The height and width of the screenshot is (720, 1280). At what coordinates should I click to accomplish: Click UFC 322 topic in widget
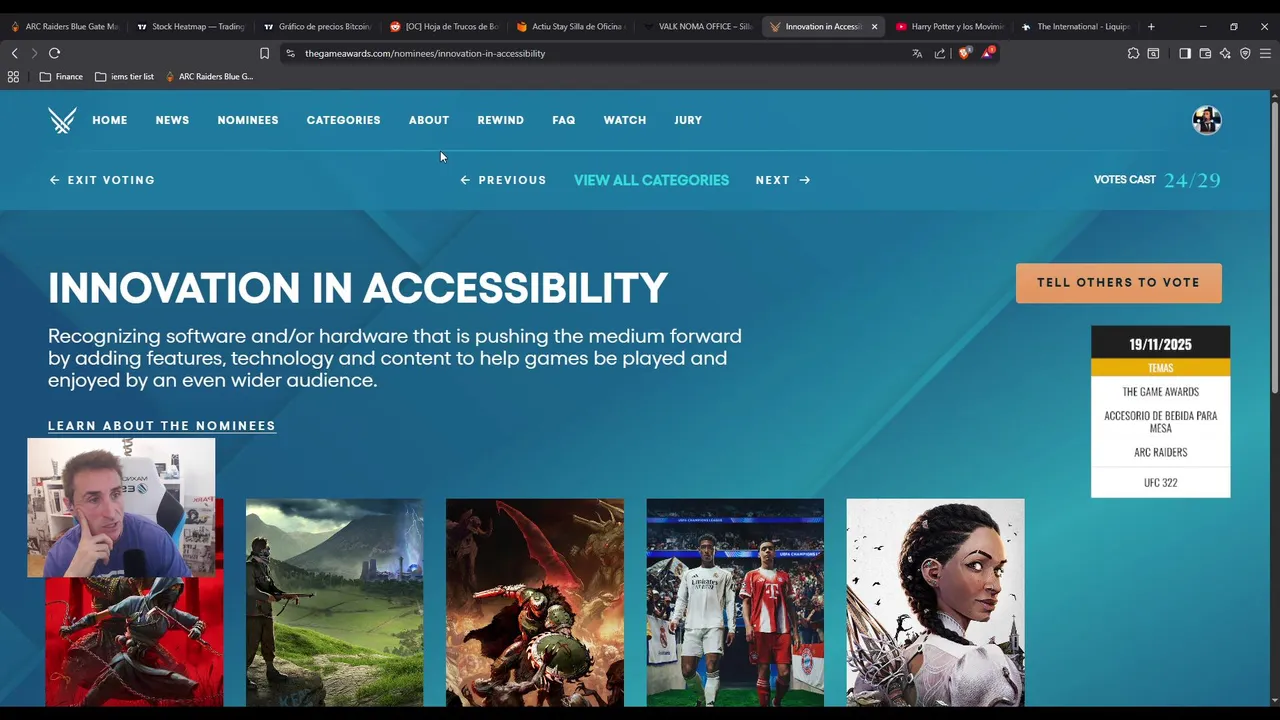click(1160, 482)
